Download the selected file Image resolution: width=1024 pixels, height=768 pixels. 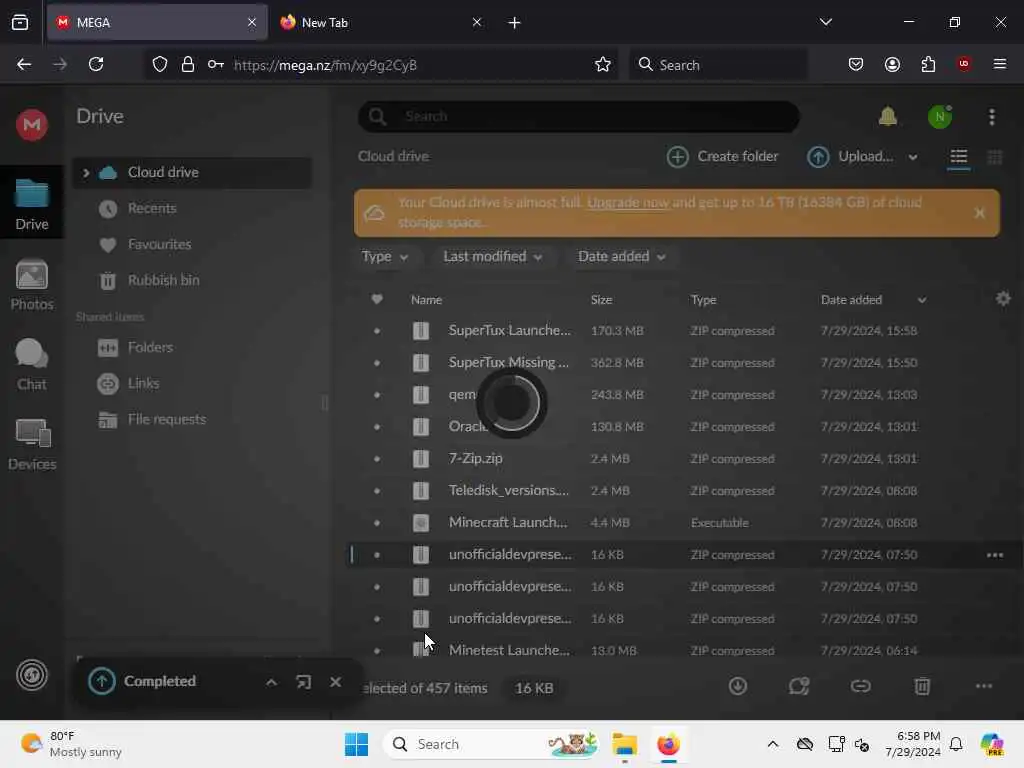pos(737,686)
